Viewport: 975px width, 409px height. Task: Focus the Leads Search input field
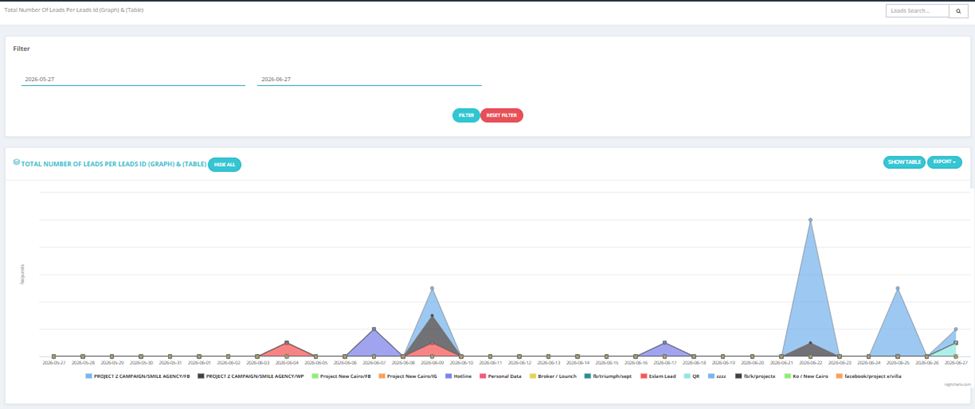click(x=917, y=11)
